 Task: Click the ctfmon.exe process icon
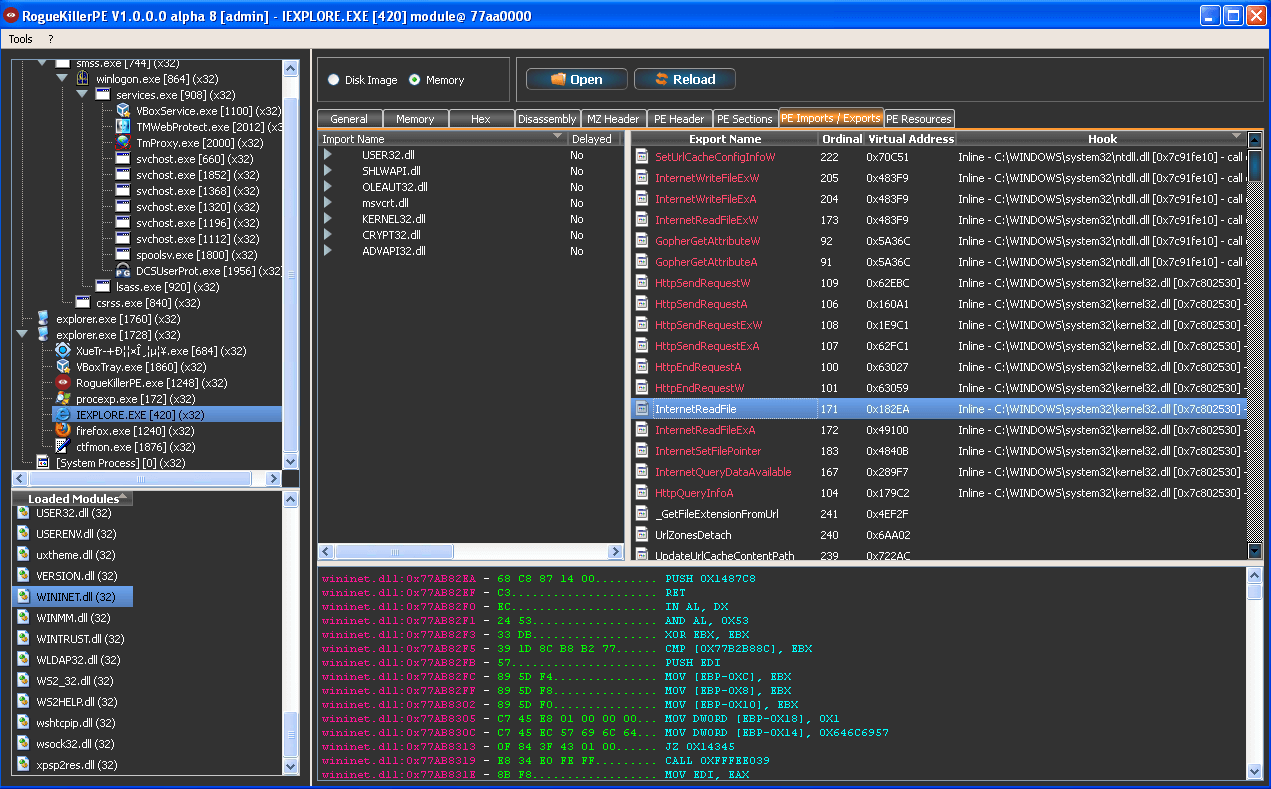(63, 447)
